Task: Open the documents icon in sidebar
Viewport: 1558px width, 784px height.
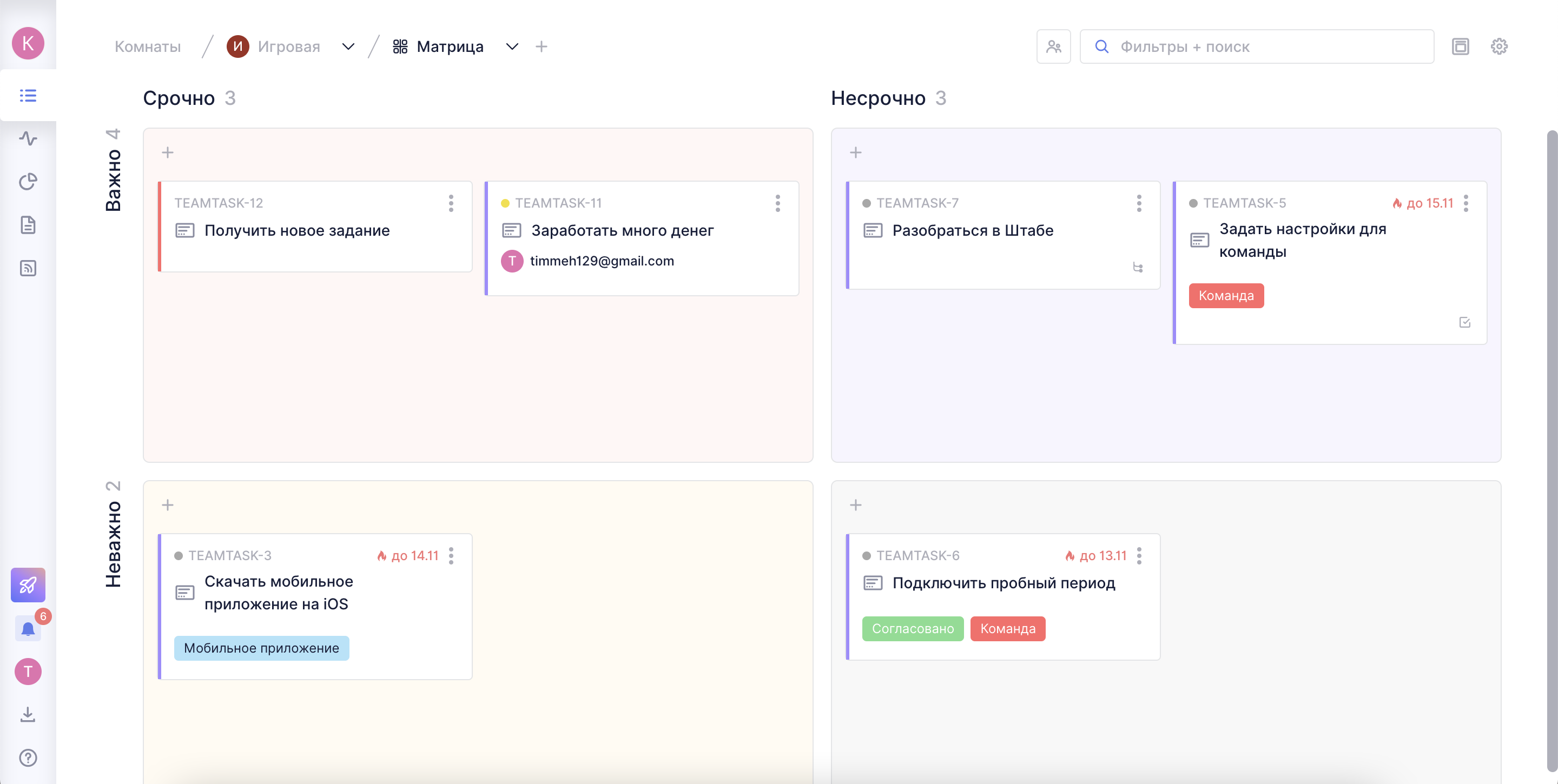Action: pyautogui.click(x=28, y=225)
